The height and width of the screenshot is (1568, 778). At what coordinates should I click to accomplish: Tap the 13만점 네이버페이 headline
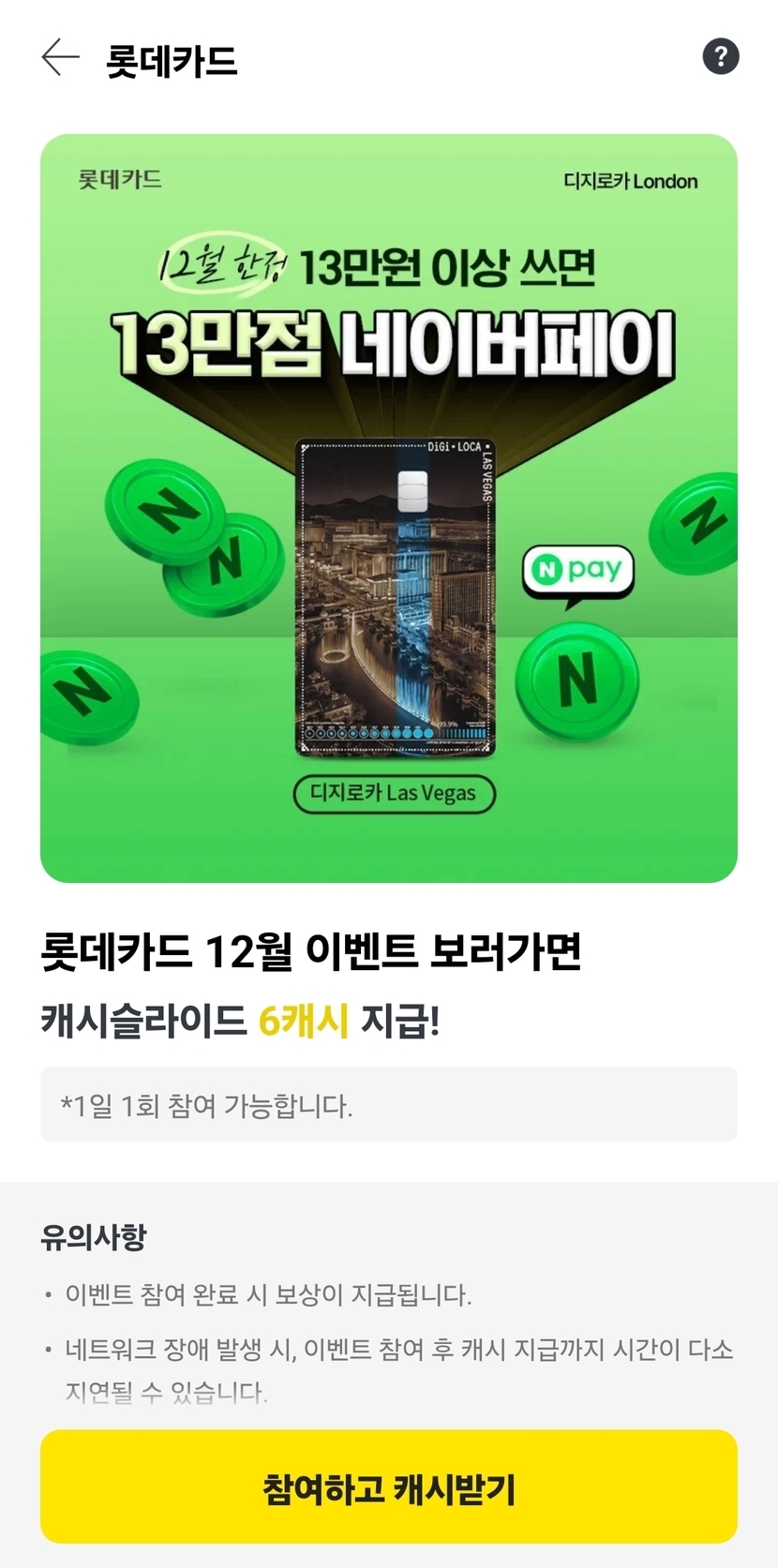click(394, 345)
